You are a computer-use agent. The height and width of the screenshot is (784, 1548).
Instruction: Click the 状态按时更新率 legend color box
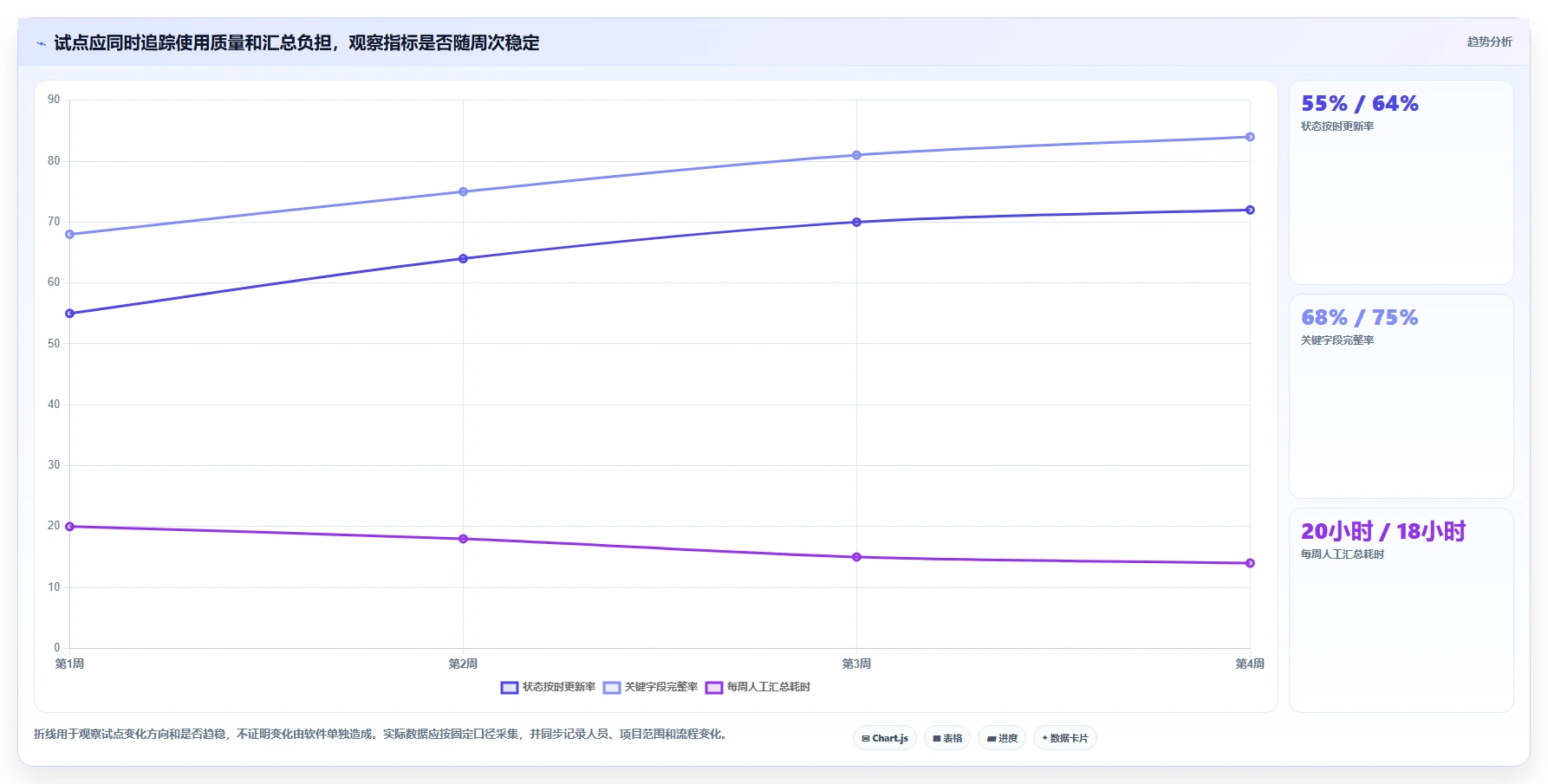click(510, 688)
